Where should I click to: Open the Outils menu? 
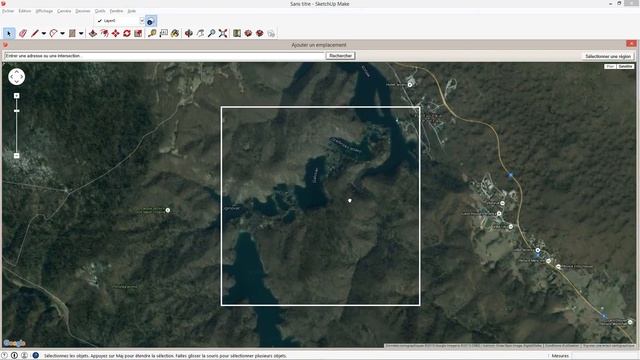(100, 11)
